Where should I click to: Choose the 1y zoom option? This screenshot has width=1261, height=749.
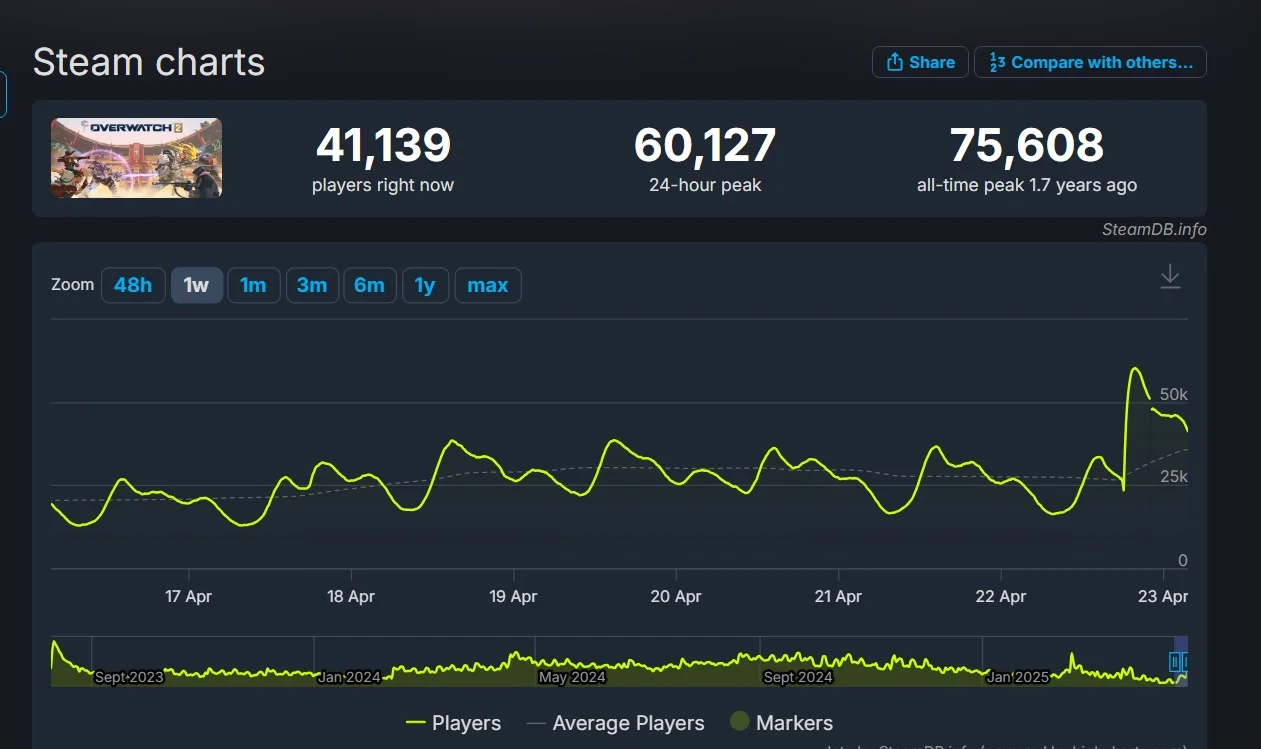(425, 285)
